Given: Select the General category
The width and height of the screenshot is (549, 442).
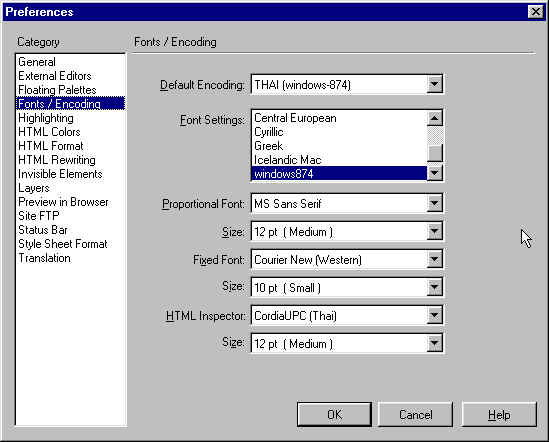Looking at the screenshot, I should pos(70,62).
